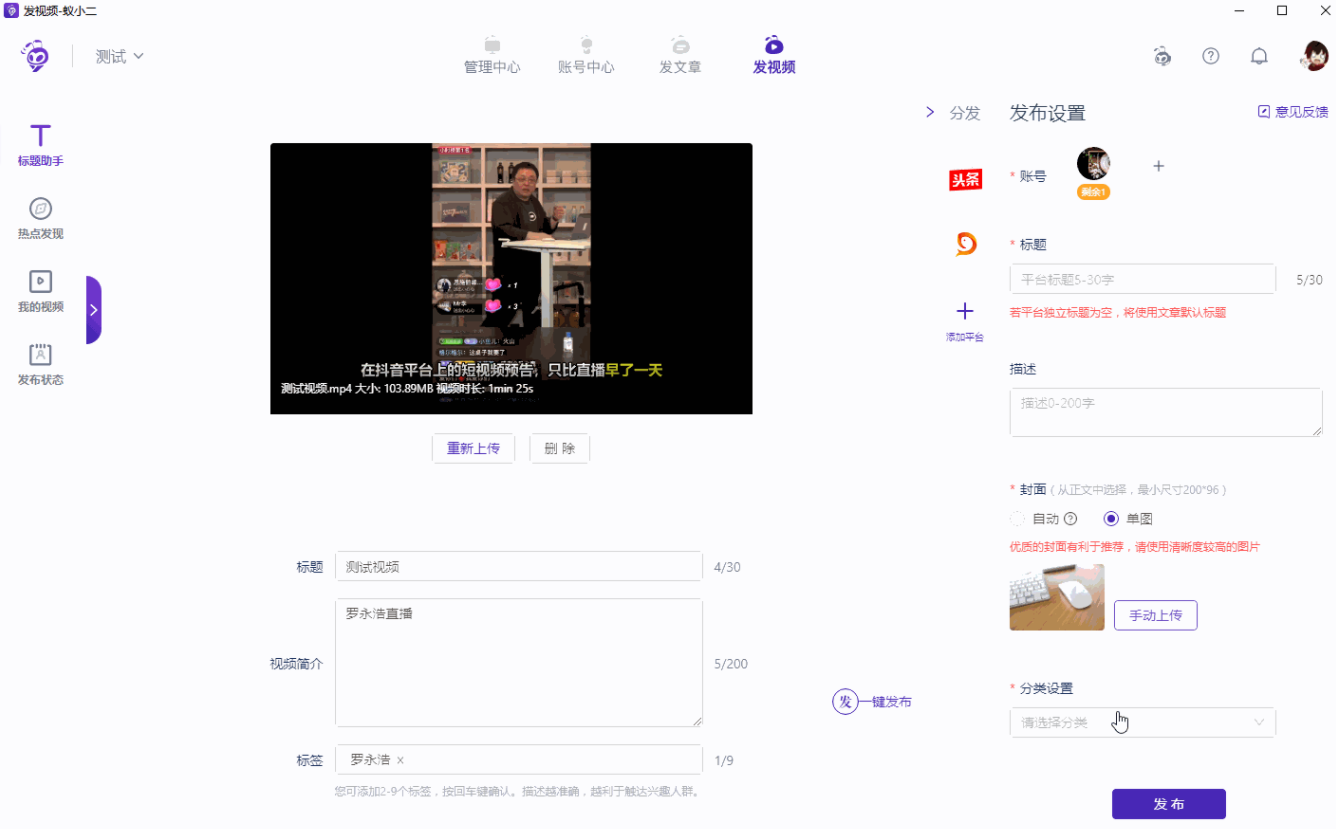The width and height of the screenshot is (1336, 829).
Task: Open 我的视频 in the sidebar
Action: pyautogui.click(x=40, y=291)
